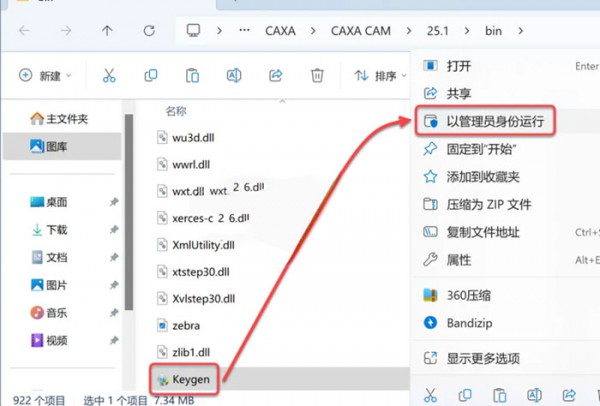Open the 新建 (New) dropdown
This screenshot has height=406, width=600.
(x=45, y=75)
